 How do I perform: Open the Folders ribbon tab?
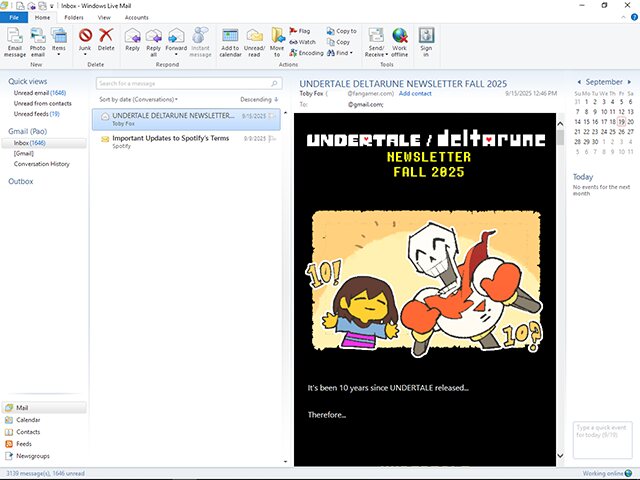click(x=74, y=18)
